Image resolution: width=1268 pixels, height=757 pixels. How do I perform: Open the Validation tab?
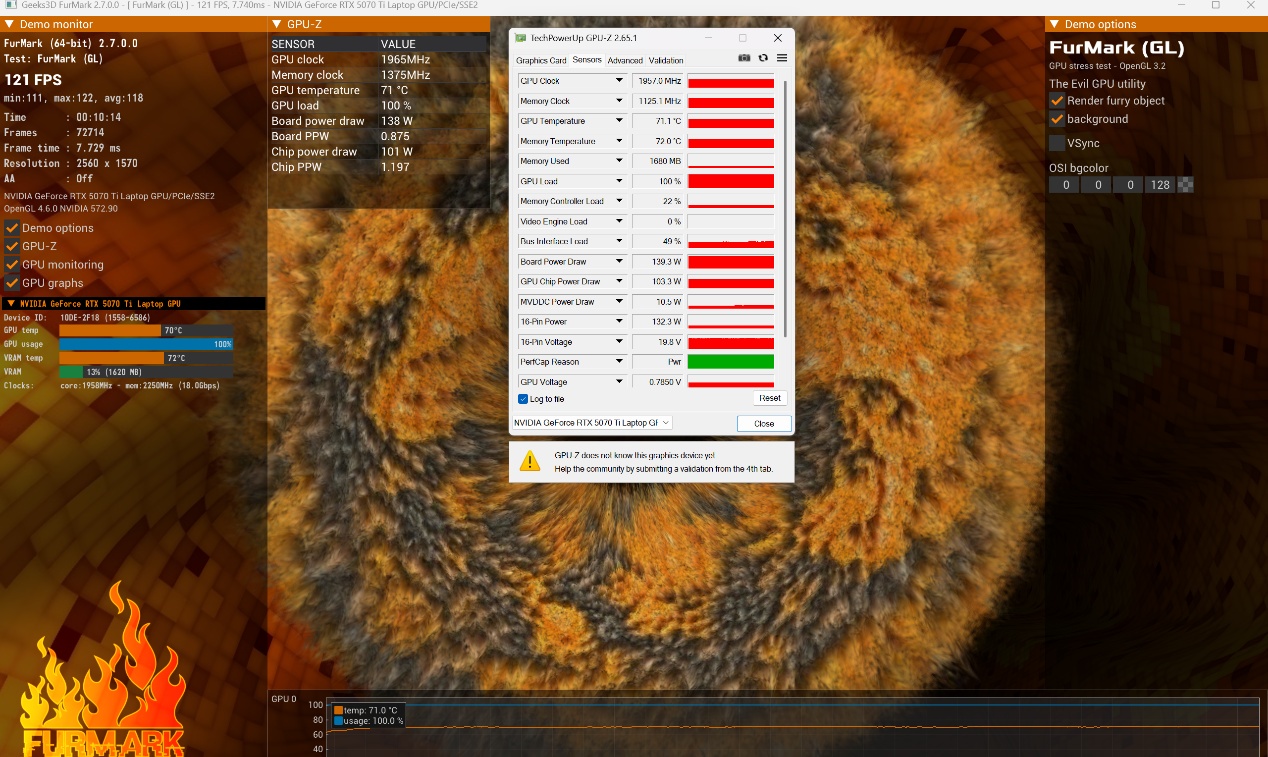tap(666, 60)
